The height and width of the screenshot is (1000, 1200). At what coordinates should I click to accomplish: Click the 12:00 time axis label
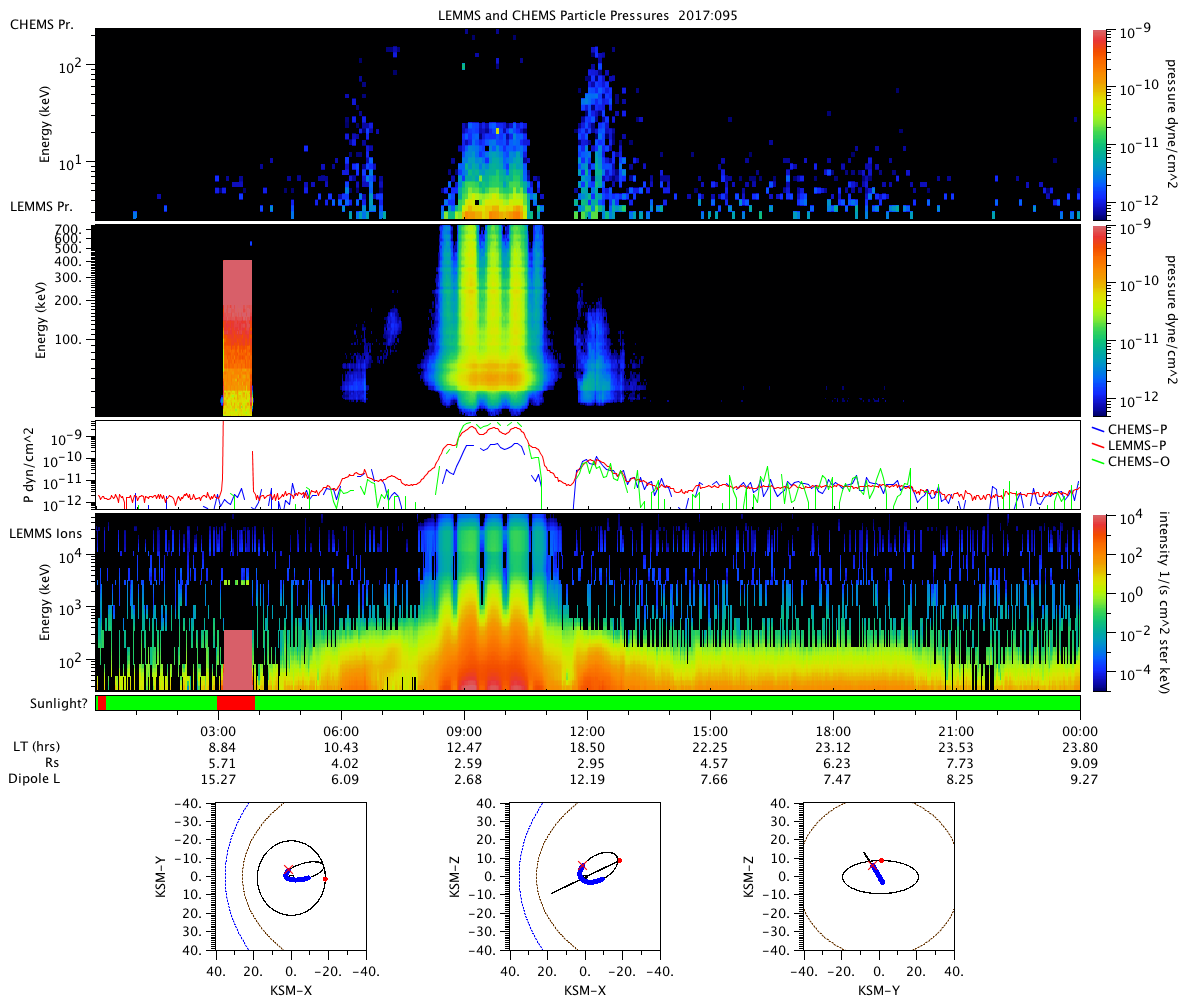click(x=588, y=731)
